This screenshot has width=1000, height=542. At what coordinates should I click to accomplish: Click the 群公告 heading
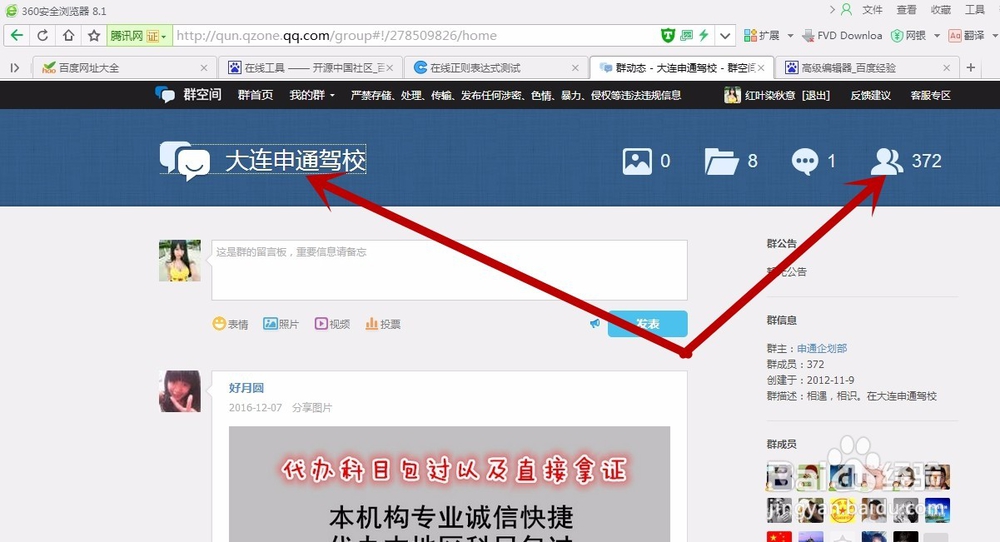781,244
